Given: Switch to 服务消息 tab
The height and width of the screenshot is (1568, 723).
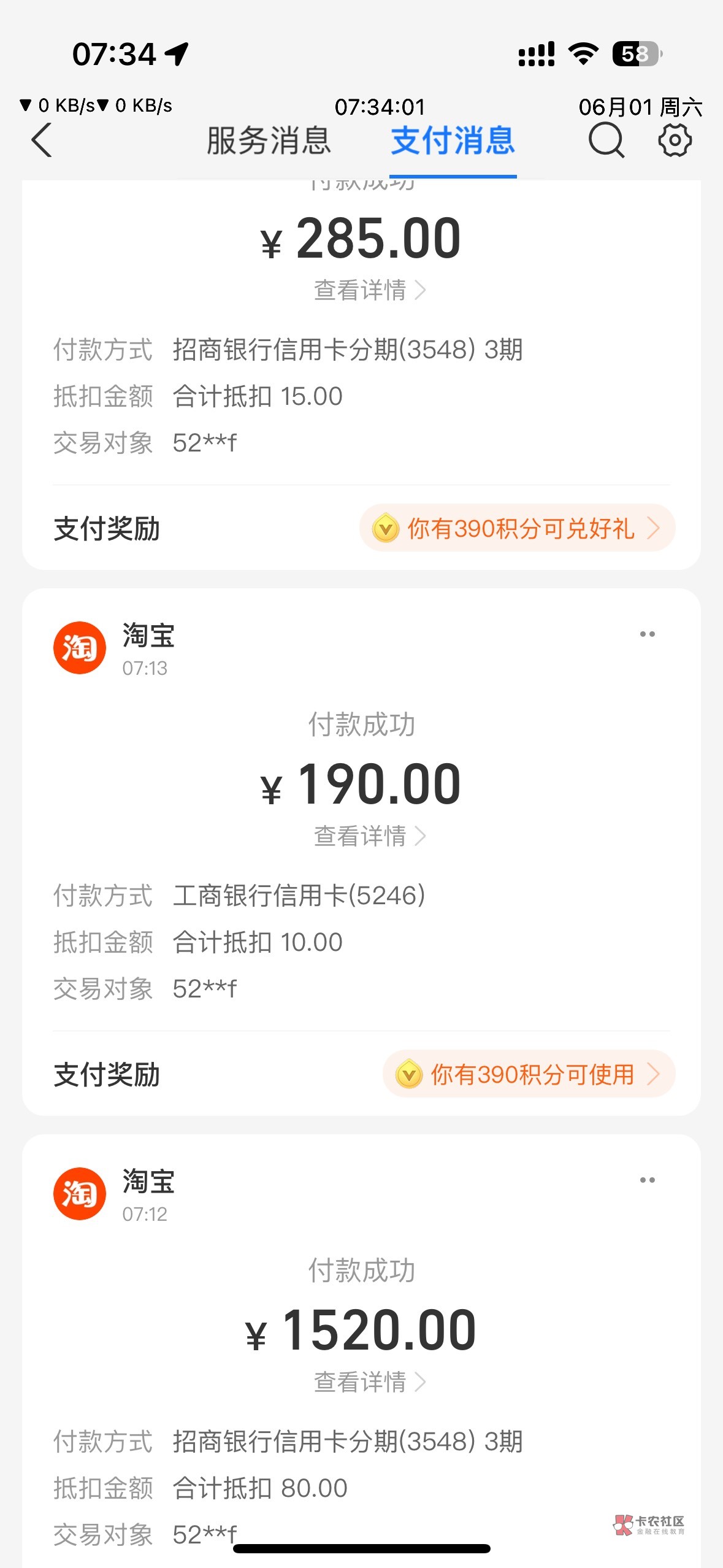Looking at the screenshot, I should [269, 140].
